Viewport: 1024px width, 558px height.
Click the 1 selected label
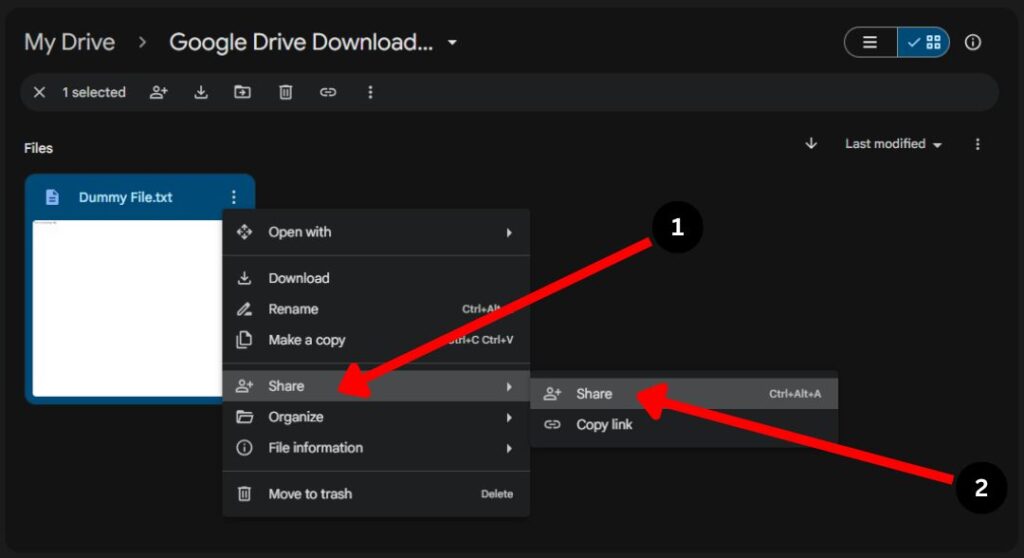(x=94, y=92)
